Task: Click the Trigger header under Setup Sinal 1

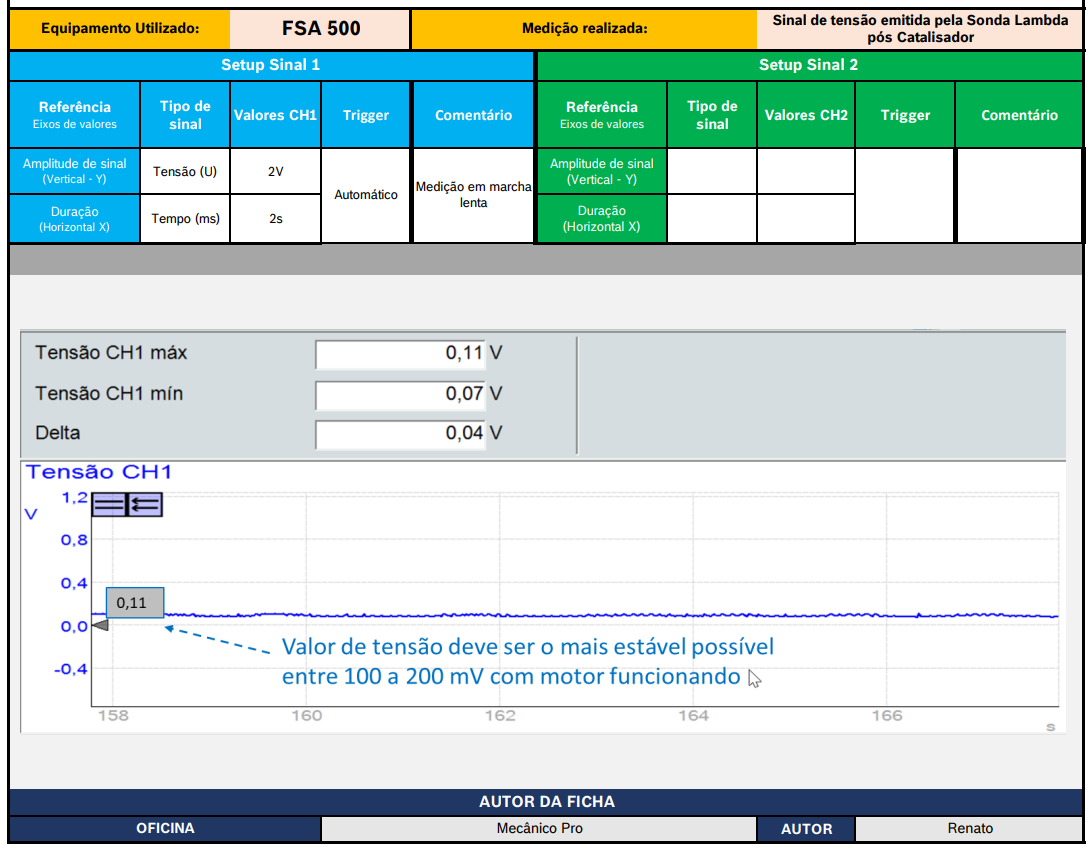Action: point(366,115)
